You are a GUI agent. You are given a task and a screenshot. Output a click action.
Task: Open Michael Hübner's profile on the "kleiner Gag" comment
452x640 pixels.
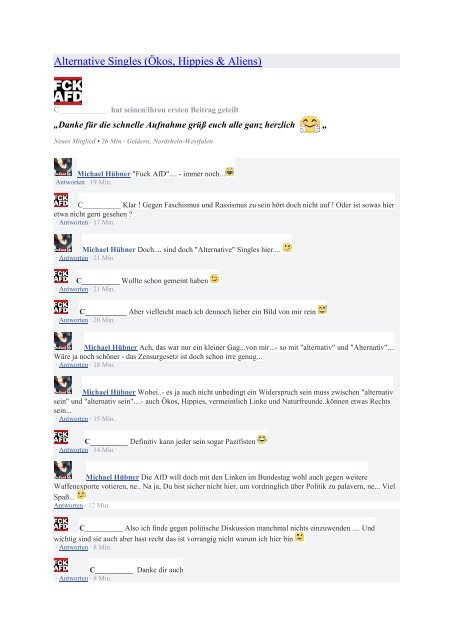point(111,347)
